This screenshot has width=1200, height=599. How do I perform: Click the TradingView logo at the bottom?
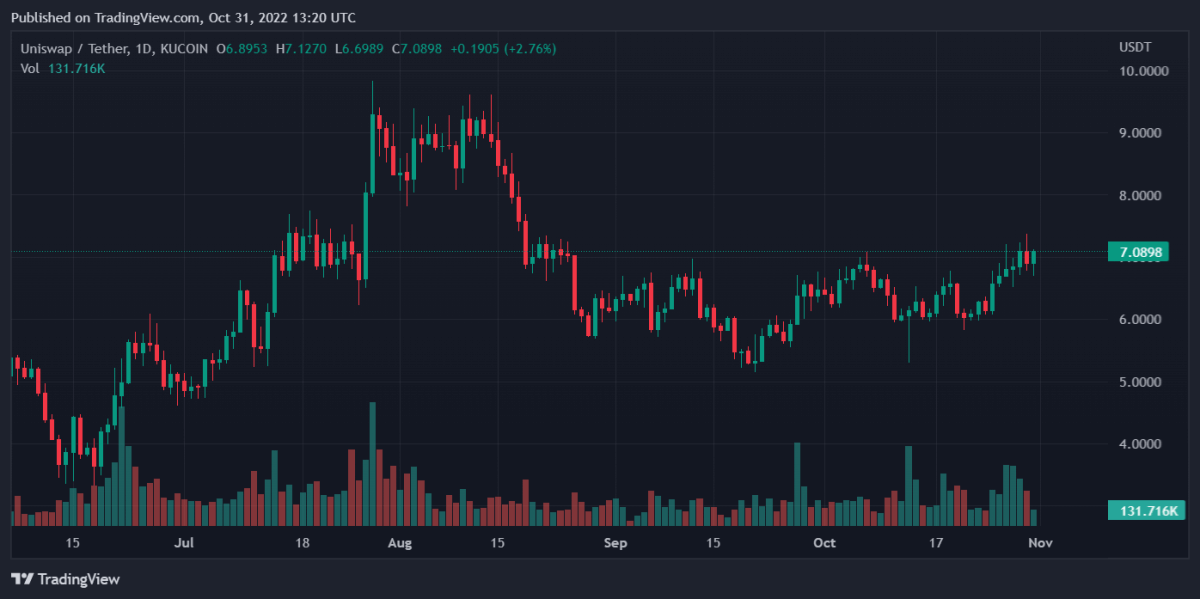[65, 579]
